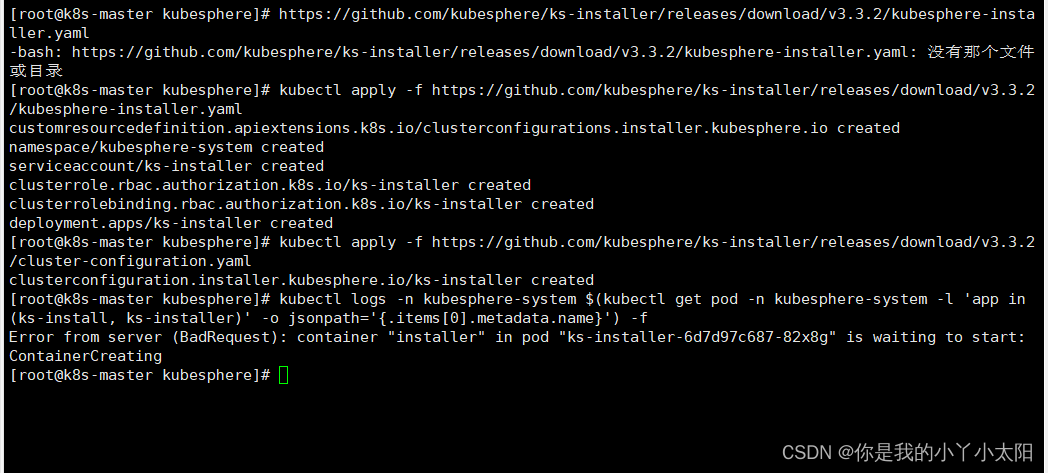Screen dimensions: 1048x473
Task: Select the customresourcedefinition created output line
Action: pyautogui.click(x=454, y=128)
